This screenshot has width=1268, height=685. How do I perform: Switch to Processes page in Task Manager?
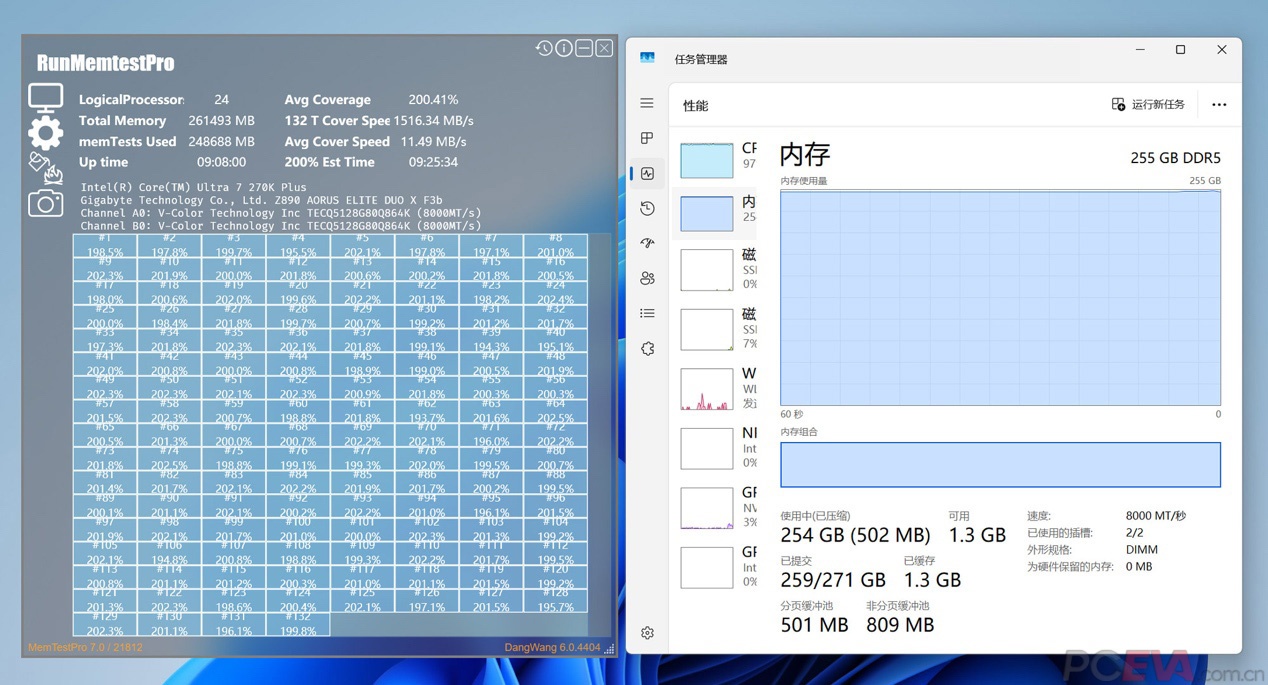pos(647,138)
